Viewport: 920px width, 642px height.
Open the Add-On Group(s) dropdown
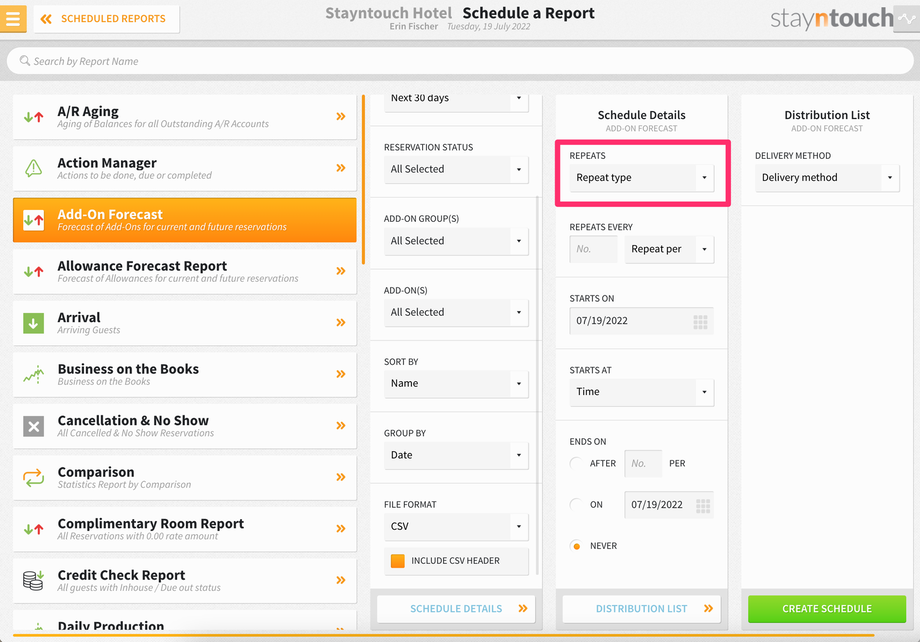click(x=456, y=241)
